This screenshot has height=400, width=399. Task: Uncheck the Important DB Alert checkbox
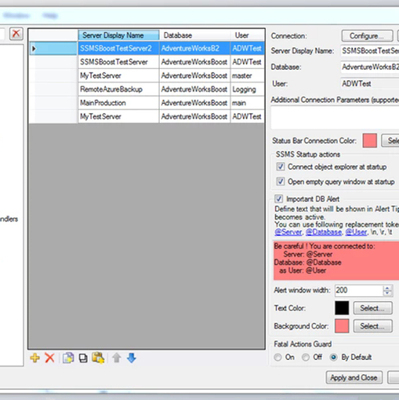279,199
